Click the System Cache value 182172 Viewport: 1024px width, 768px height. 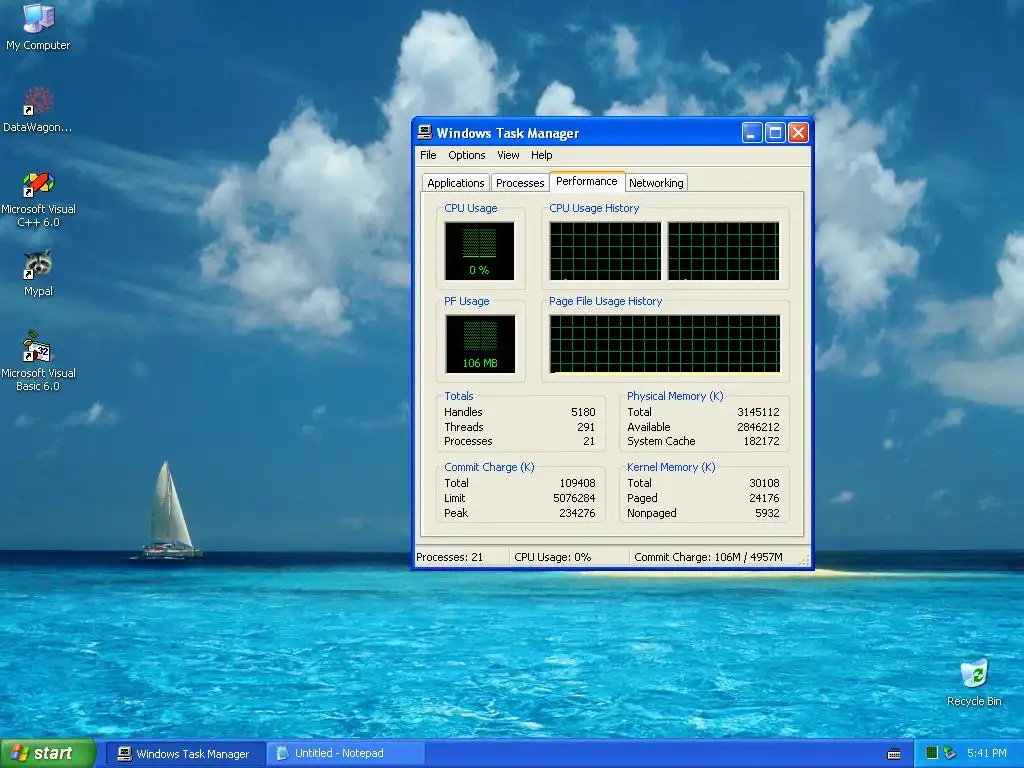point(761,441)
